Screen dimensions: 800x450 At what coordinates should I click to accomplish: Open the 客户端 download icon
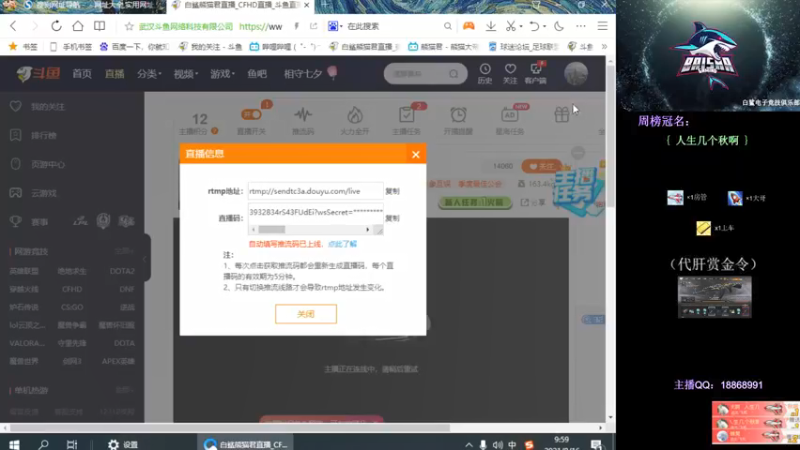[535, 73]
